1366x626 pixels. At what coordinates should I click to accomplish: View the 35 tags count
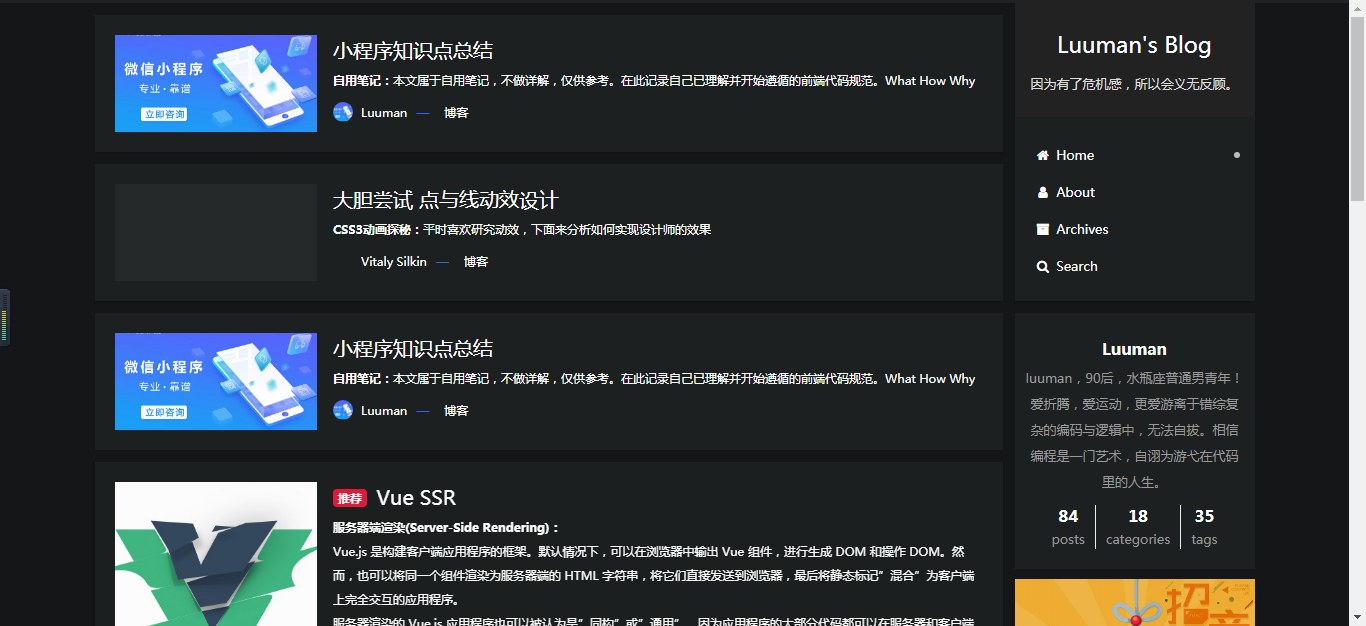click(1204, 527)
